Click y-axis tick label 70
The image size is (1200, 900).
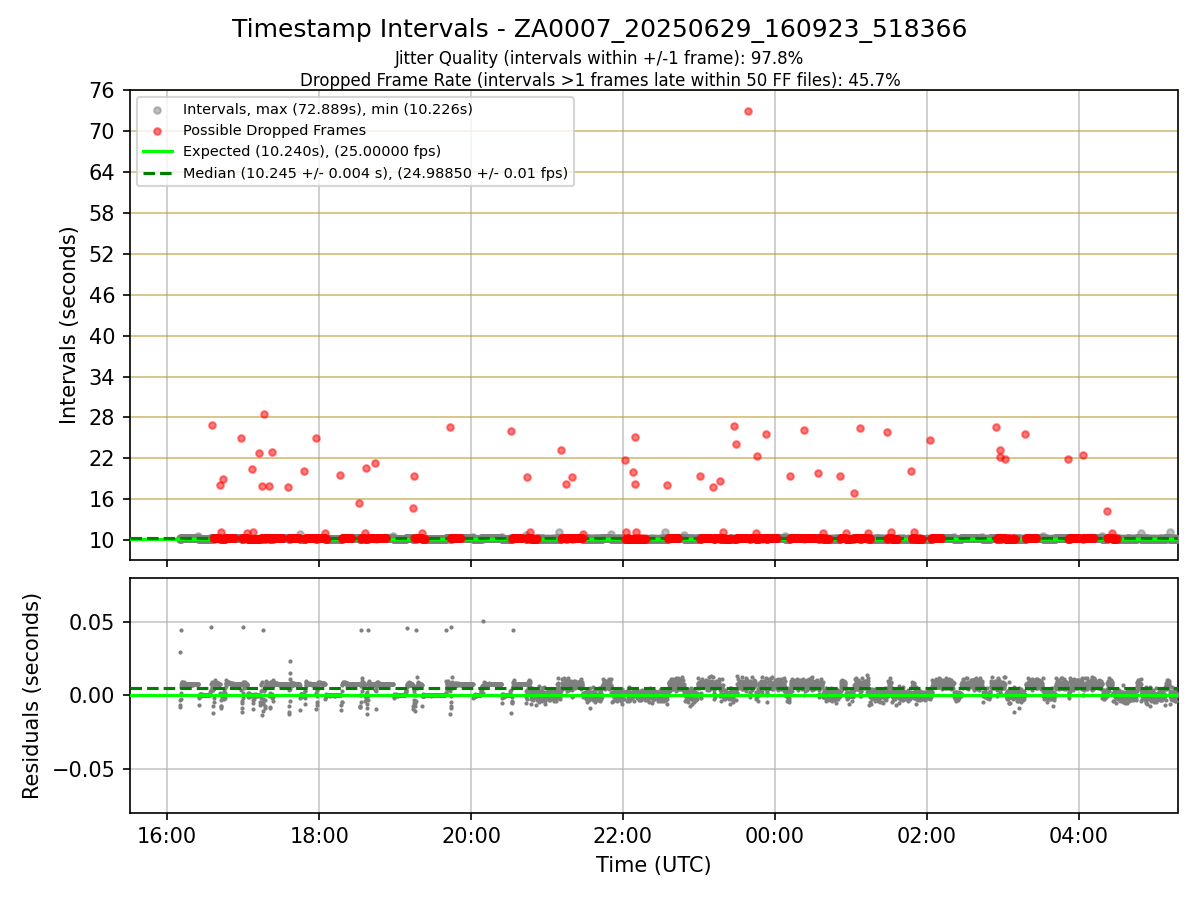tap(102, 132)
